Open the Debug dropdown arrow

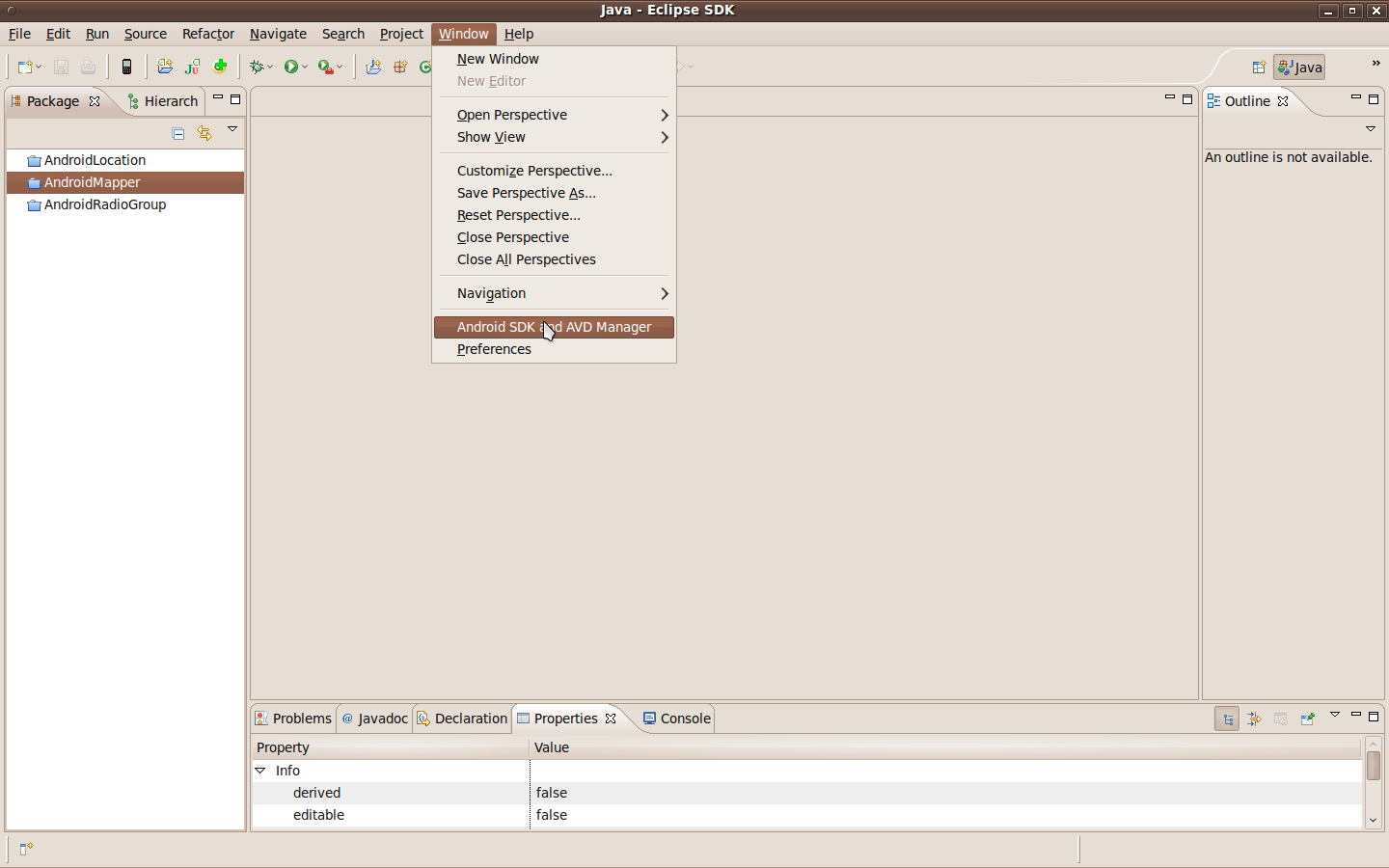(270, 68)
